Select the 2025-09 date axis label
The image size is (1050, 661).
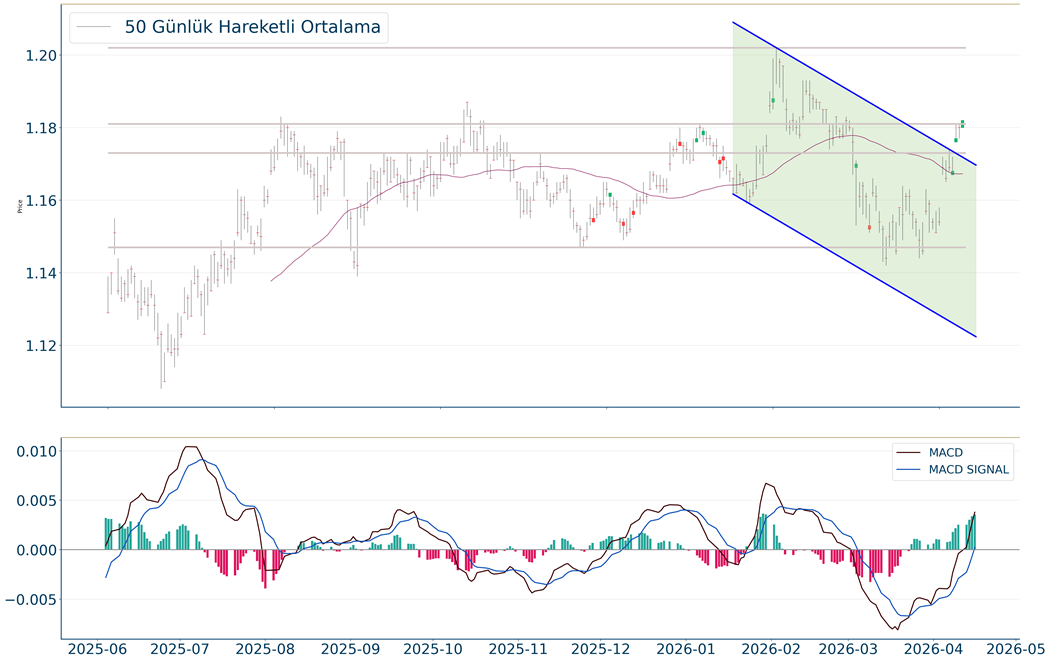click(x=352, y=649)
